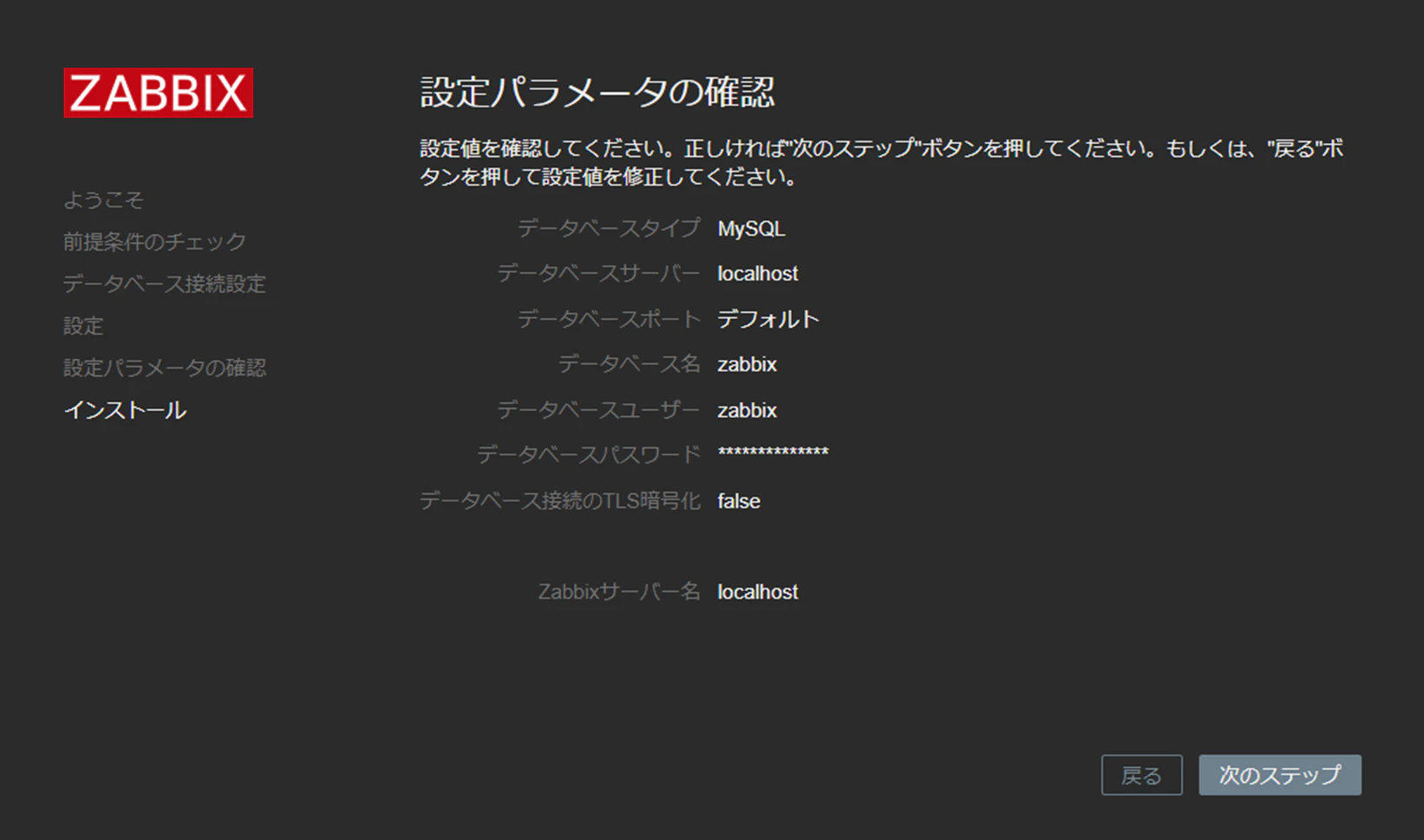Viewport: 1424px width, 840px height.
Task: Click the ZABBIX logo
Action: click(158, 93)
